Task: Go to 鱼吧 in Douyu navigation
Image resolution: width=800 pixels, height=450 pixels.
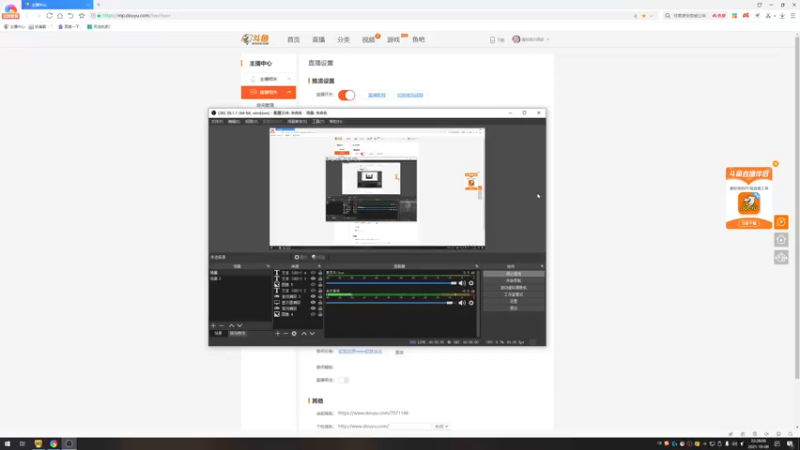Action: tap(418, 40)
